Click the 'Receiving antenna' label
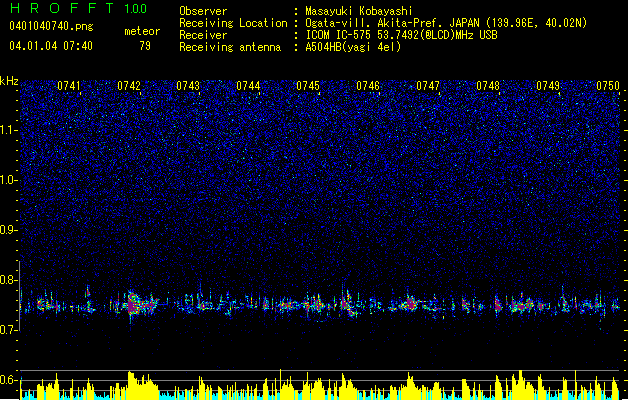 [x=230, y=47]
